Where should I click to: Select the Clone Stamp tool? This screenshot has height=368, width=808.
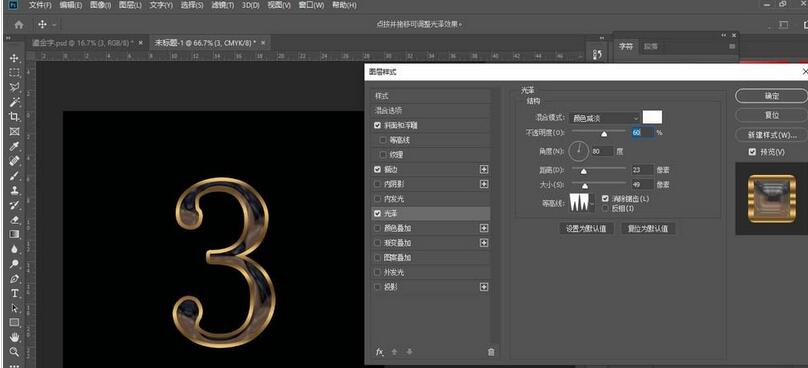pyautogui.click(x=14, y=190)
